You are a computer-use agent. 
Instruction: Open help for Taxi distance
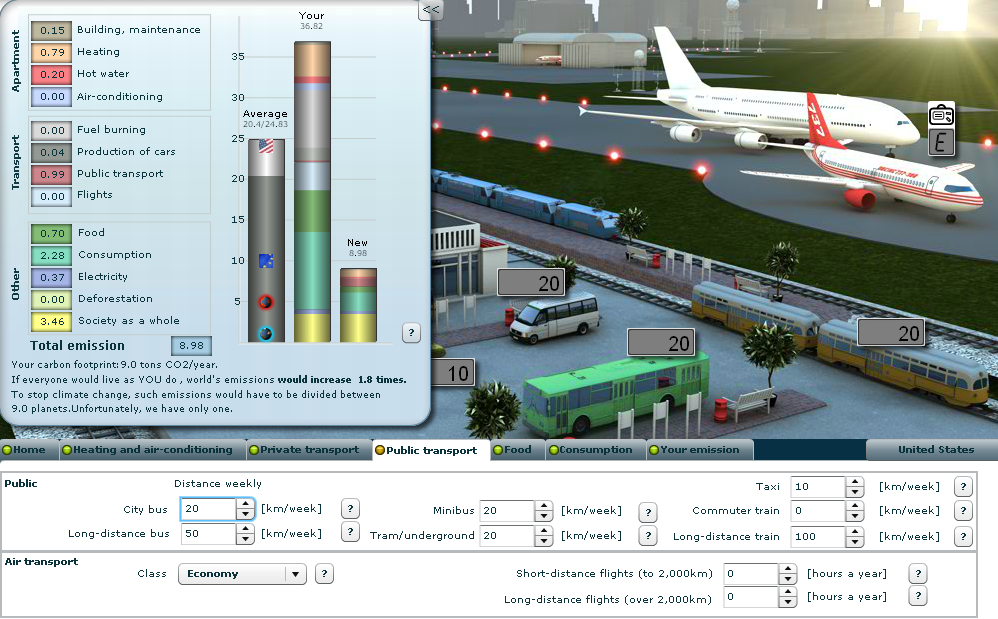(x=963, y=487)
